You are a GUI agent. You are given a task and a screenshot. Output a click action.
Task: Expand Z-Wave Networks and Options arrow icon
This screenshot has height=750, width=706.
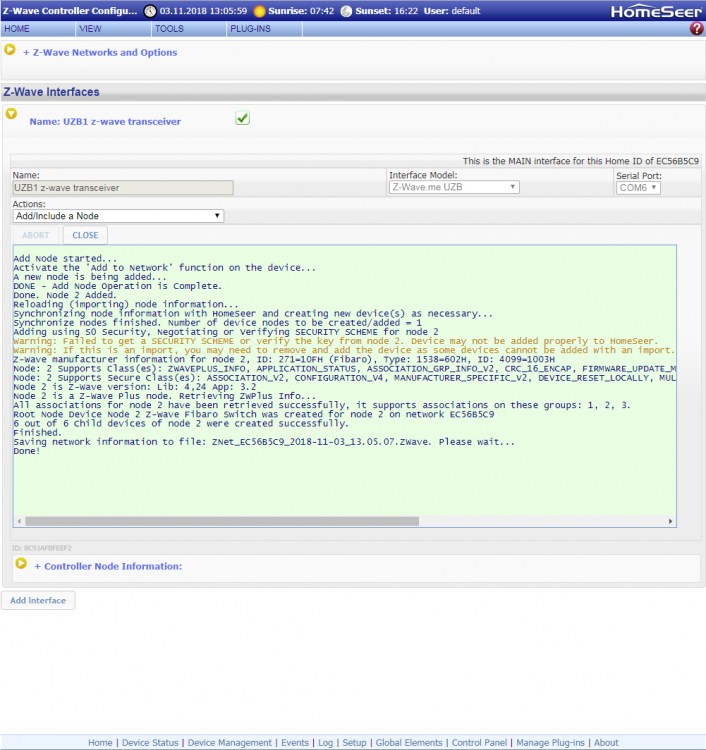click(x=11, y=49)
